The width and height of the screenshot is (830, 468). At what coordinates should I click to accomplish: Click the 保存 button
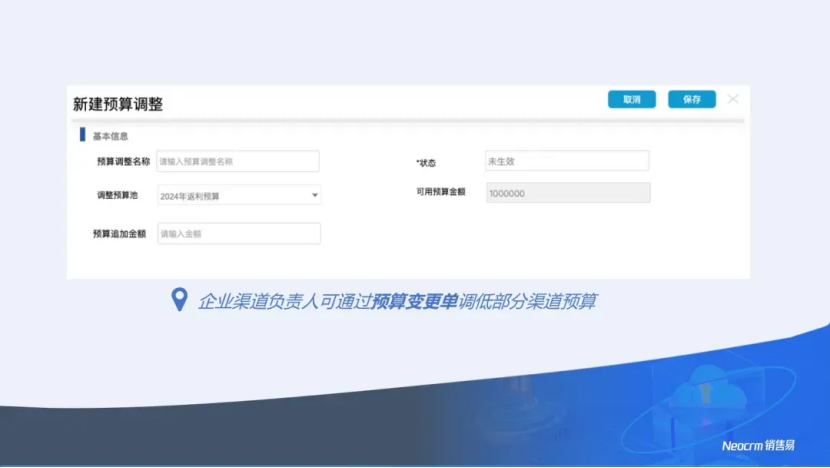coord(692,99)
